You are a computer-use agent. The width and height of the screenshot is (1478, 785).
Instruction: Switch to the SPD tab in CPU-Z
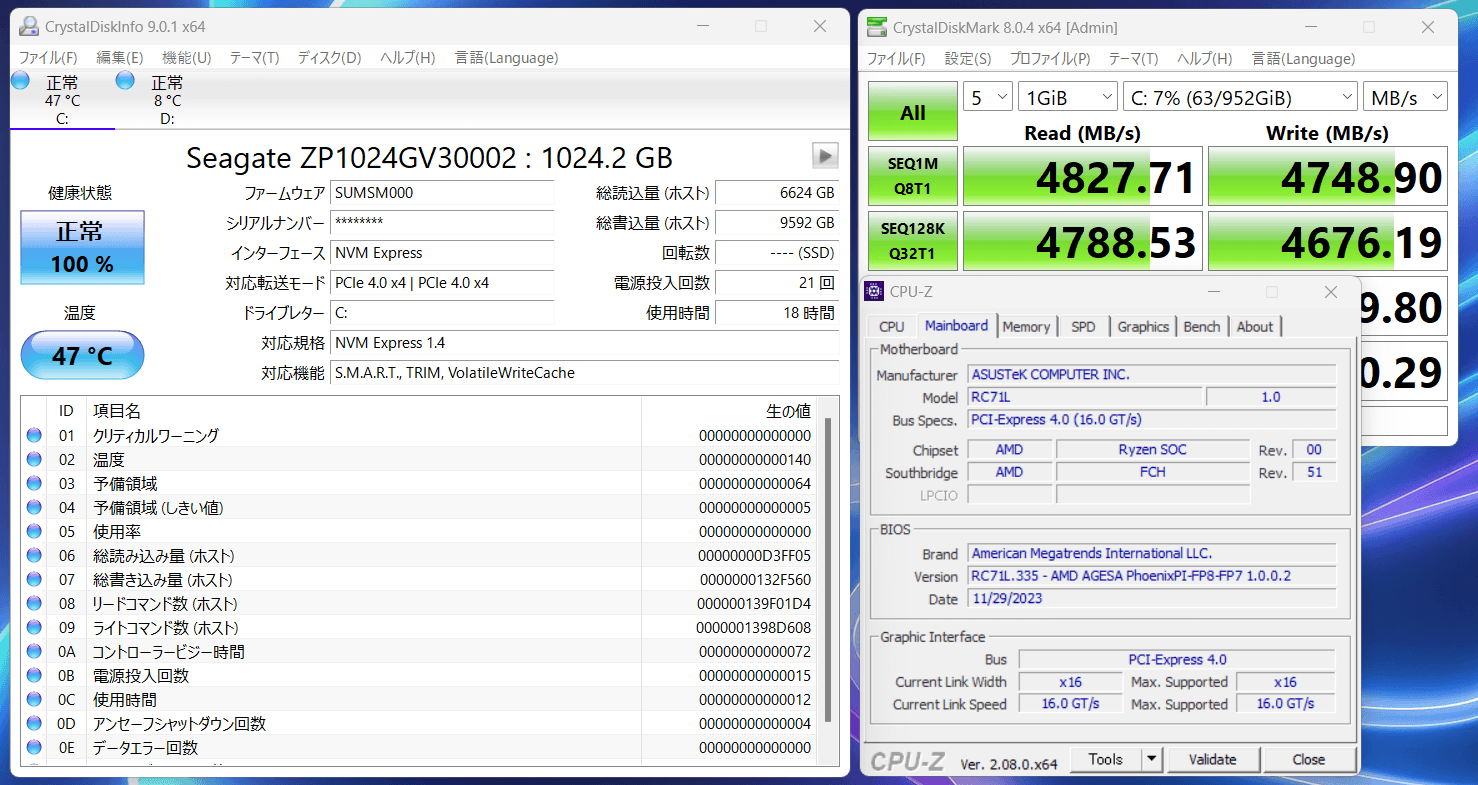coord(1083,326)
